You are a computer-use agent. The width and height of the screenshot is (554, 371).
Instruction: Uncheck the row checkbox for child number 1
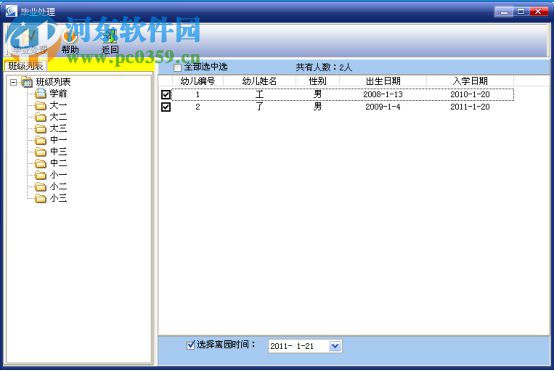click(166, 94)
